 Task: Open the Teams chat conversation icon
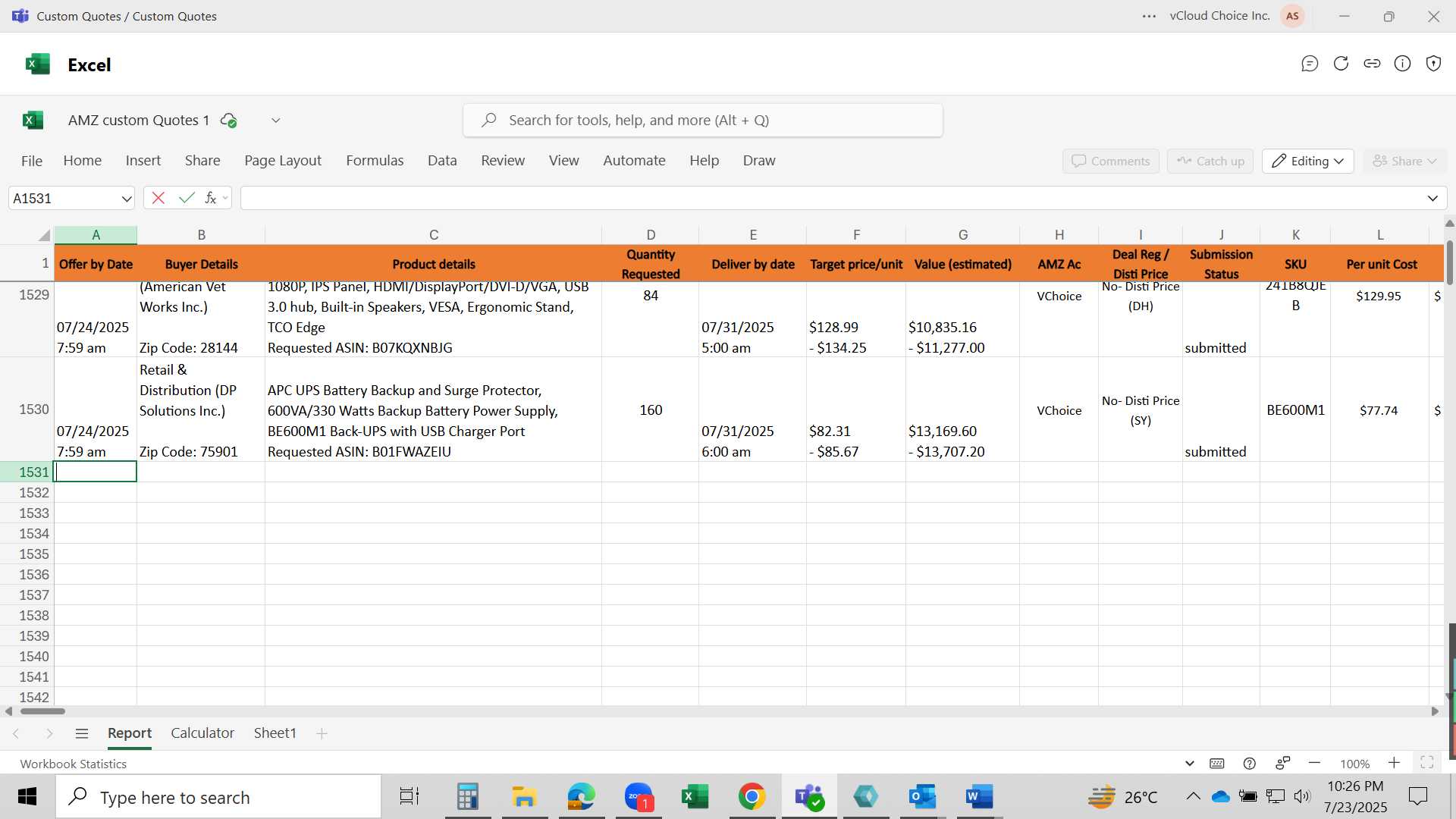[1310, 64]
